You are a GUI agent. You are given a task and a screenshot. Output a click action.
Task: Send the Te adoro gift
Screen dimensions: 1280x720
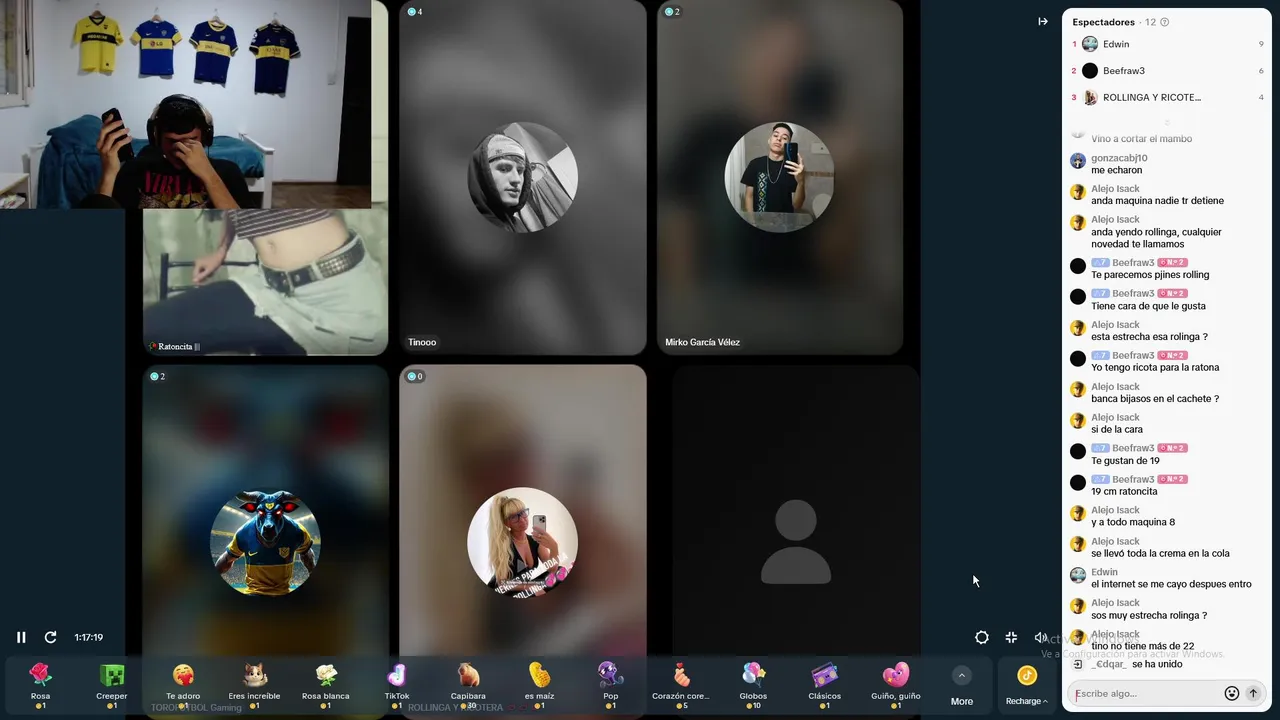pyautogui.click(x=183, y=685)
